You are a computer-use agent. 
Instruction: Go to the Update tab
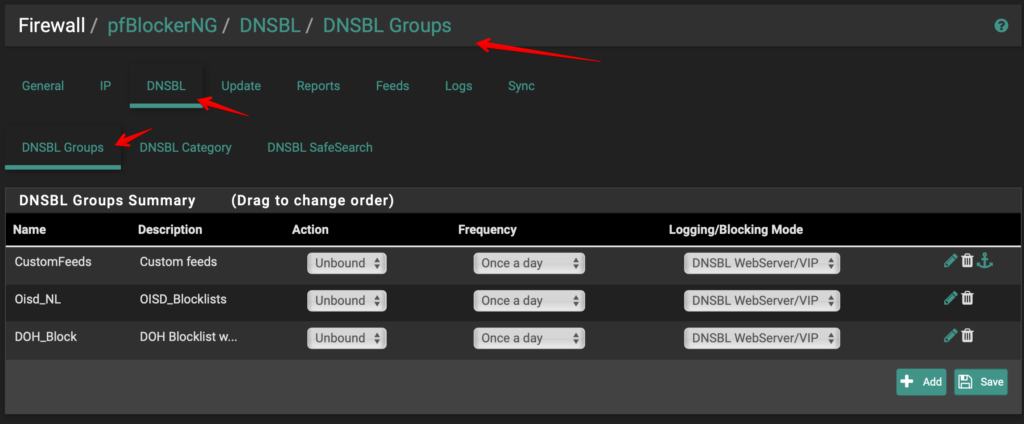[x=241, y=86]
